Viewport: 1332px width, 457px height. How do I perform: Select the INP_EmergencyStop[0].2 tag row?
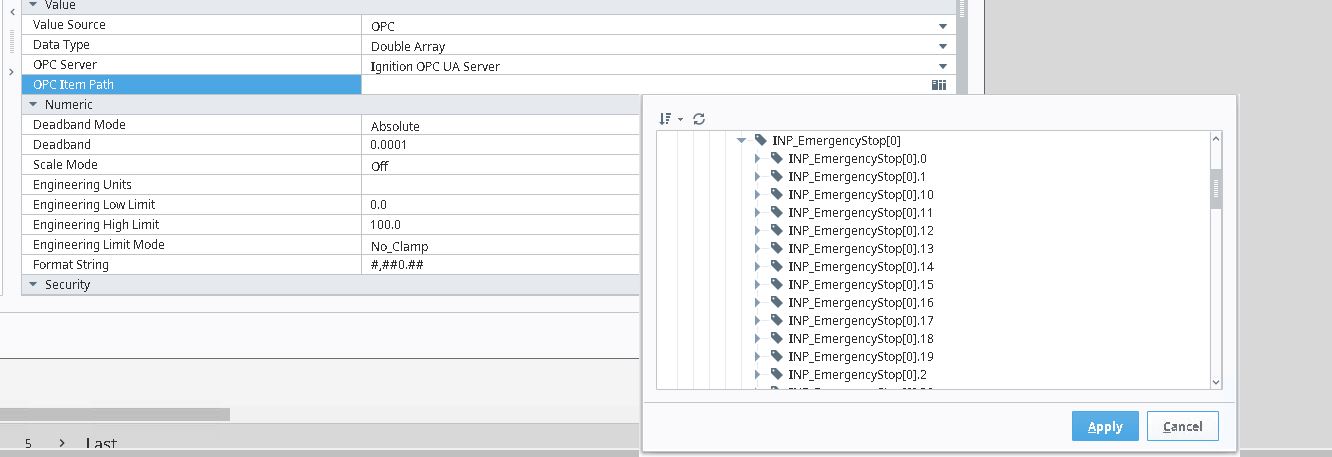(857, 375)
